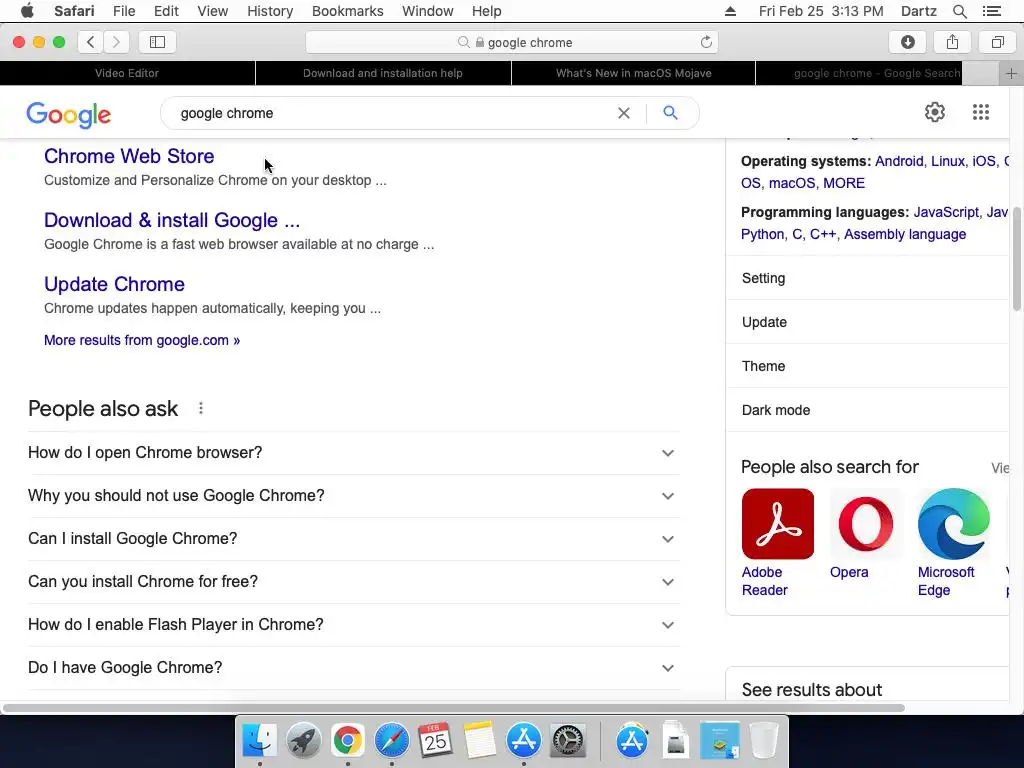The width and height of the screenshot is (1024, 768).
Task: Click More results from google.com
Action: pos(142,340)
